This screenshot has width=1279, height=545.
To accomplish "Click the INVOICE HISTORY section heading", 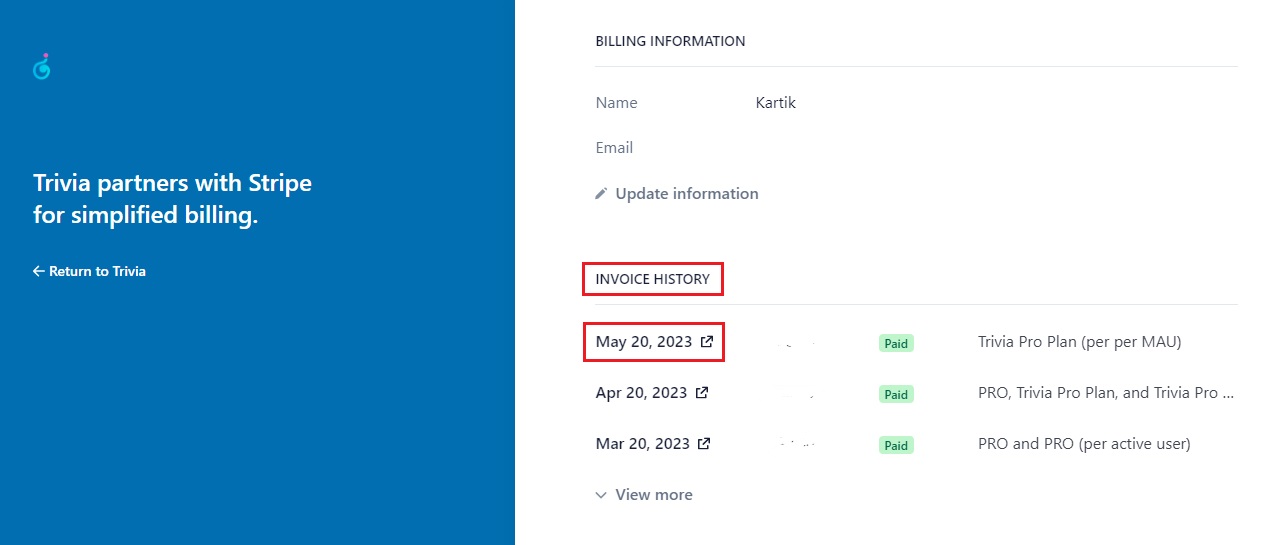I will coord(652,279).
